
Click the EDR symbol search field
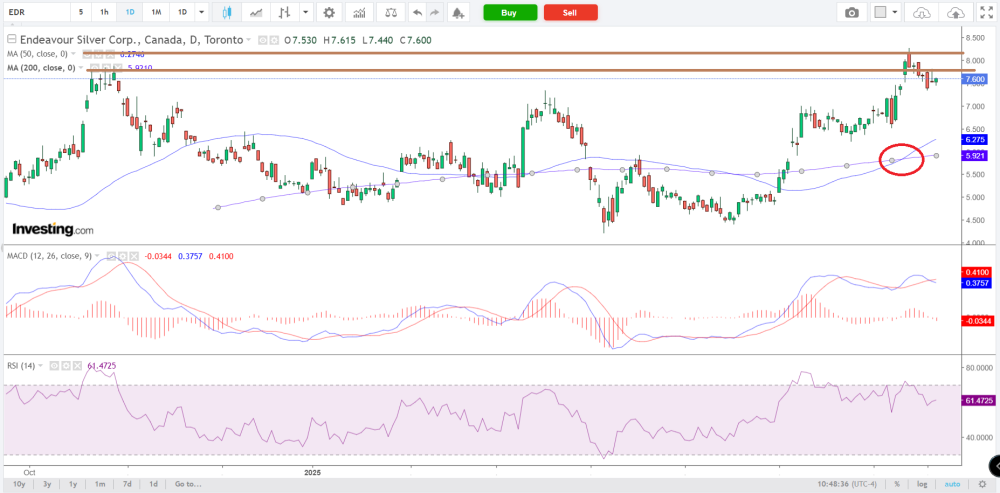pos(35,12)
